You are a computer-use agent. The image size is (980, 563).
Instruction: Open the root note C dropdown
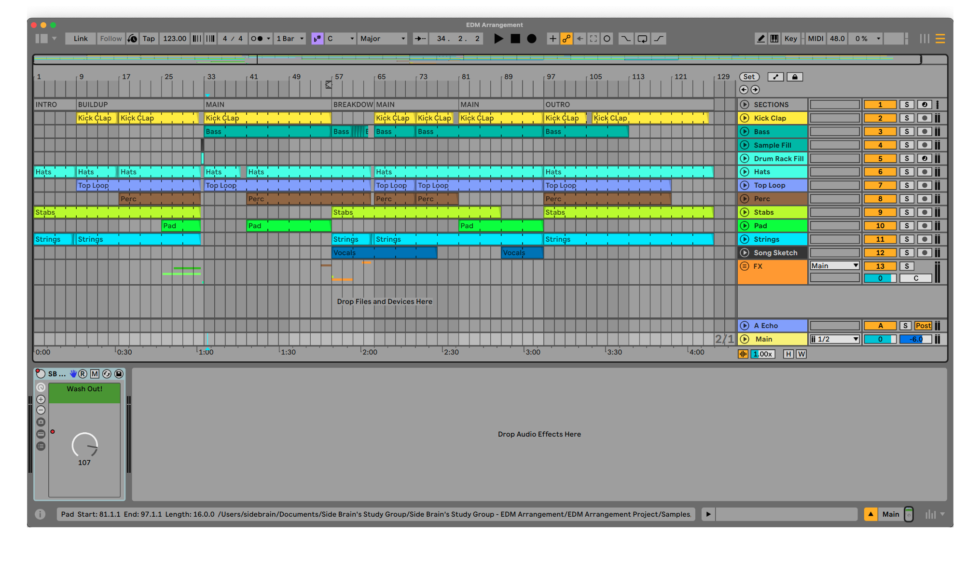[341, 39]
